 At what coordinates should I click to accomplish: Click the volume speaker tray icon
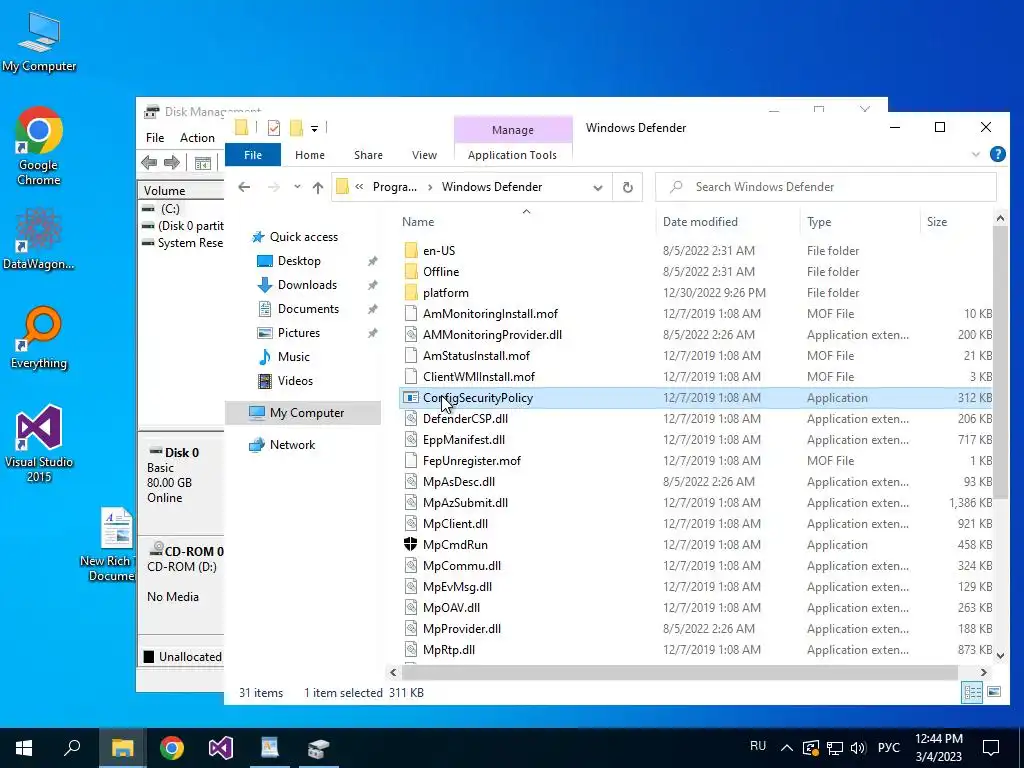pos(858,748)
